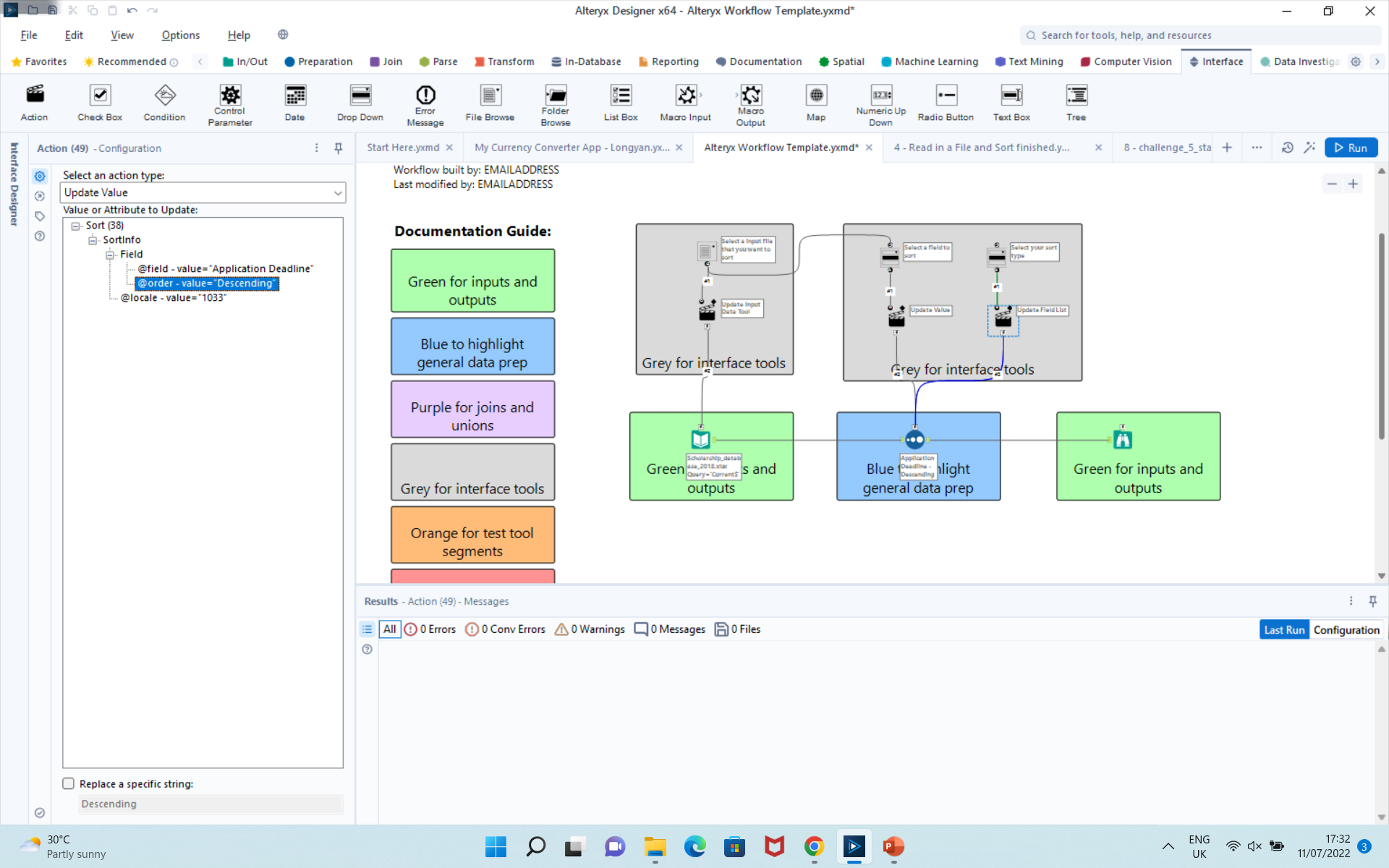Pin the Action (49) Configuration panel
The height and width of the screenshot is (868, 1389).
[x=338, y=148]
